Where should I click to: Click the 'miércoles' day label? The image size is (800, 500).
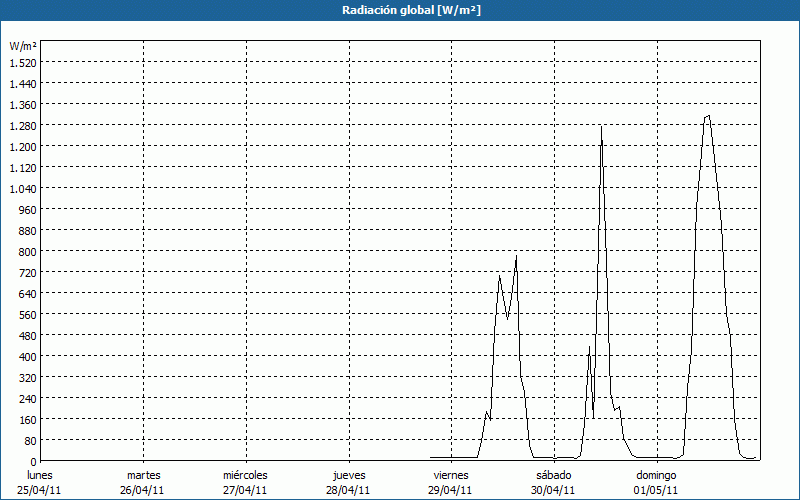tap(245, 475)
